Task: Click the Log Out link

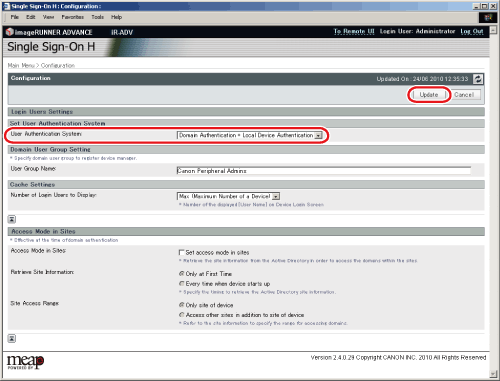Action: pyautogui.click(x=472, y=31)
